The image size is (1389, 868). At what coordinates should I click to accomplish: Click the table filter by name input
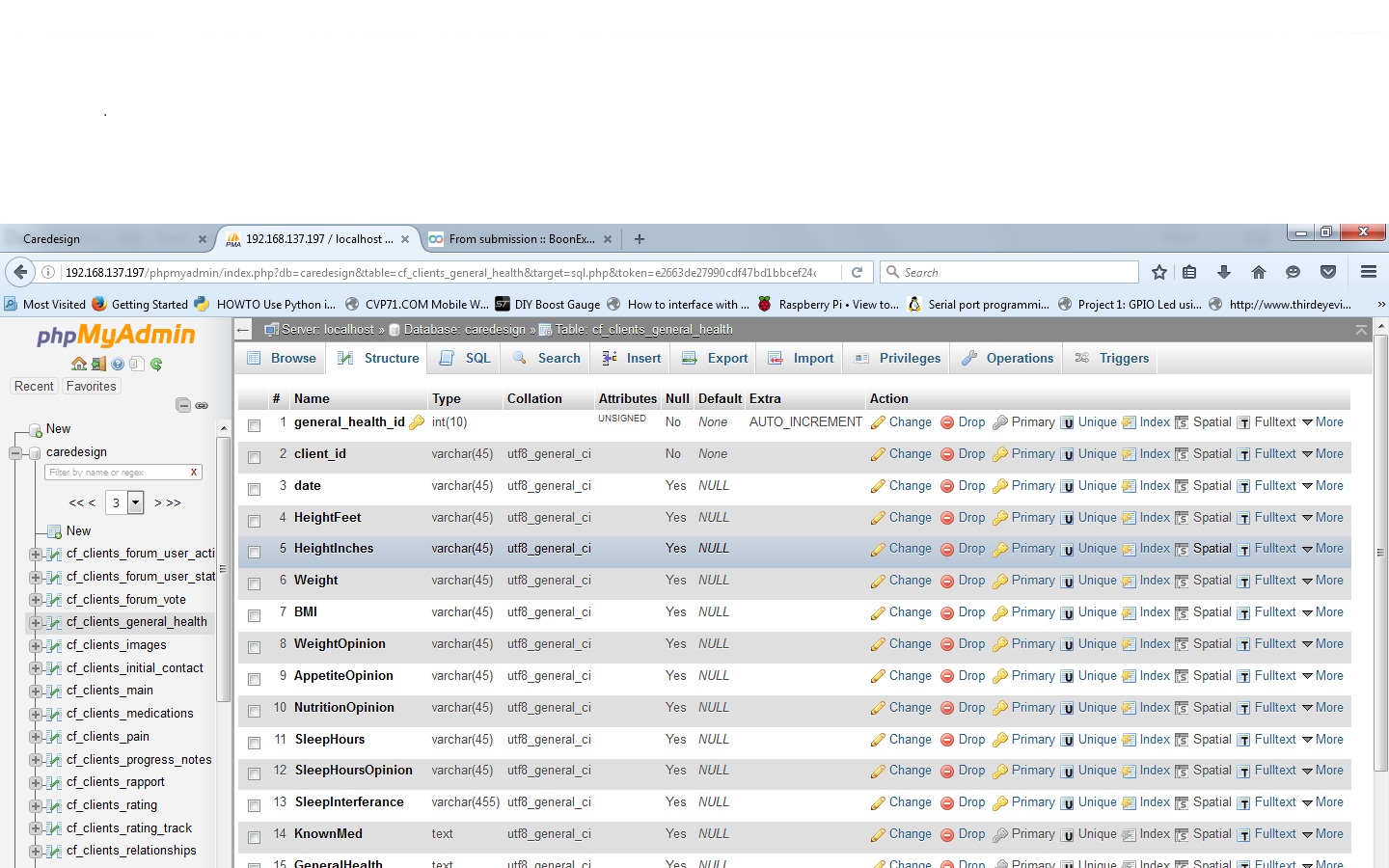coord(115,473)
